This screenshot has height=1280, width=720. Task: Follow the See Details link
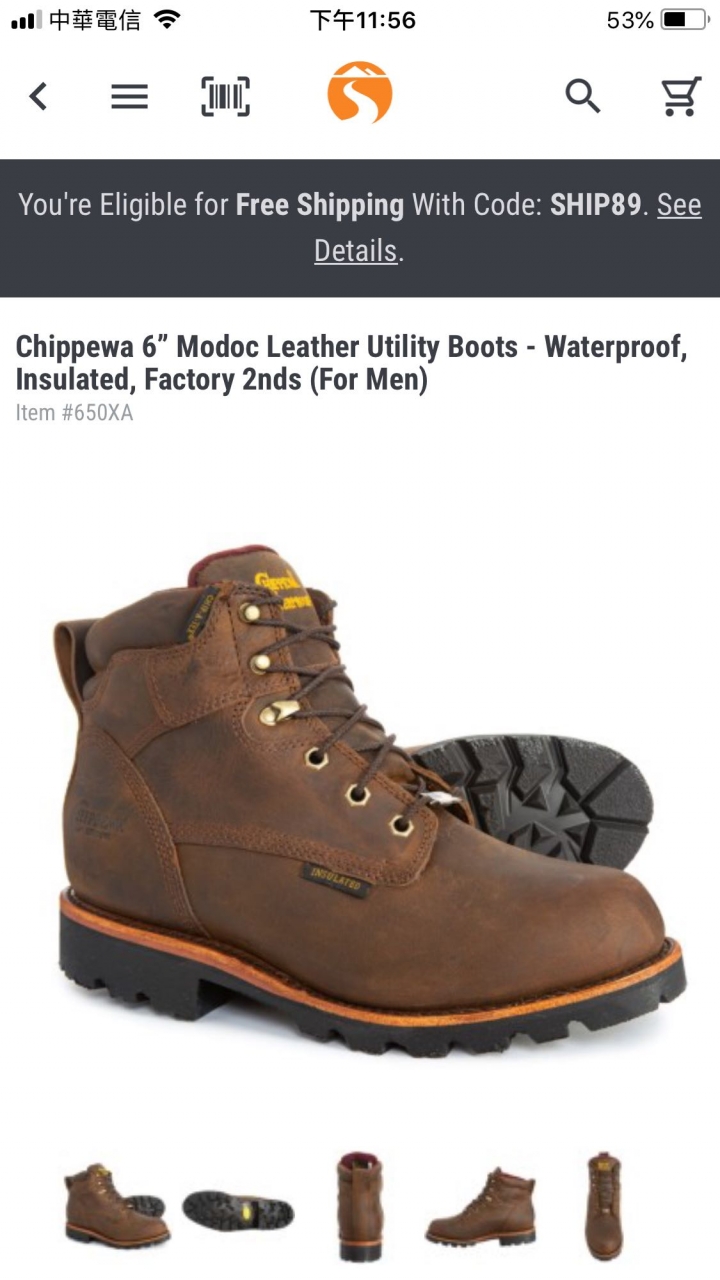point(508,228)
